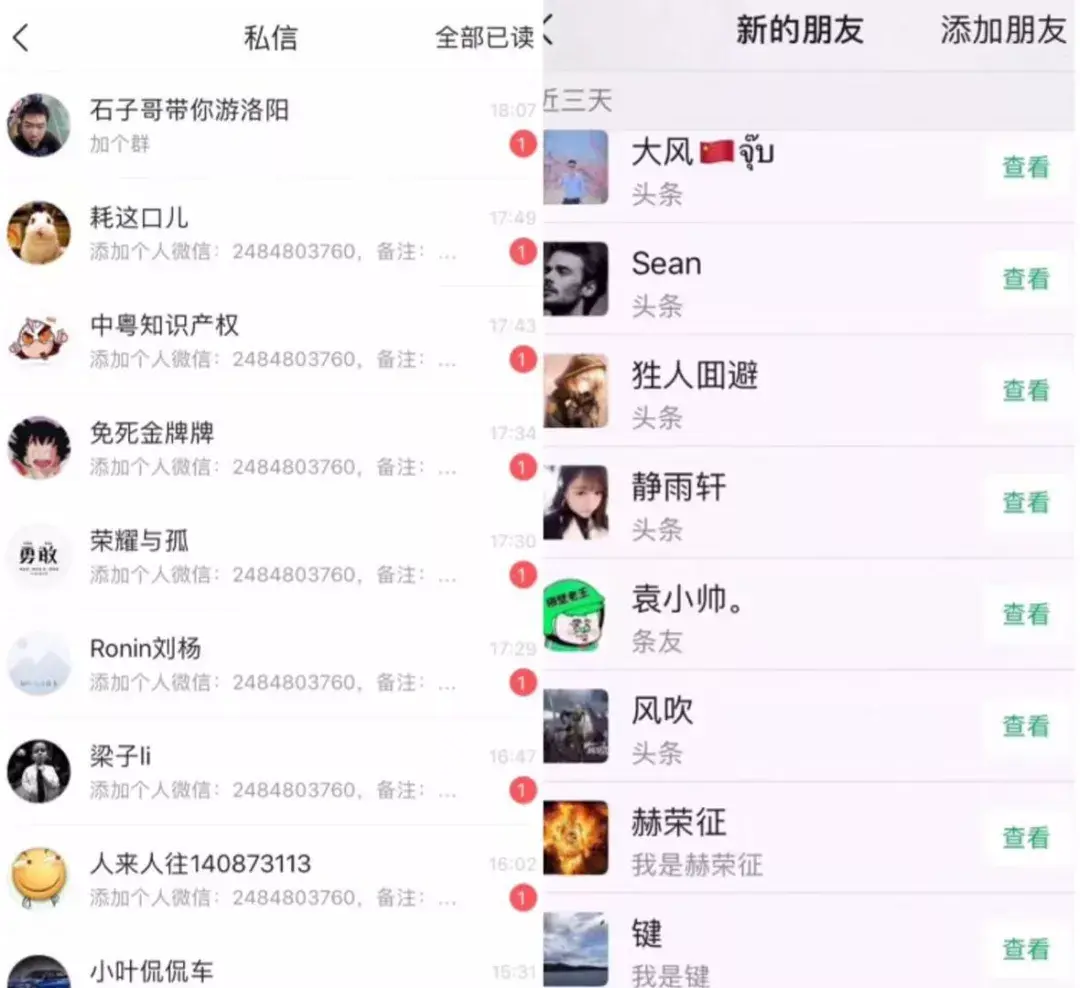
Task: Open the green avatar of 袁小帅。
Action: [x=576, y=615]
